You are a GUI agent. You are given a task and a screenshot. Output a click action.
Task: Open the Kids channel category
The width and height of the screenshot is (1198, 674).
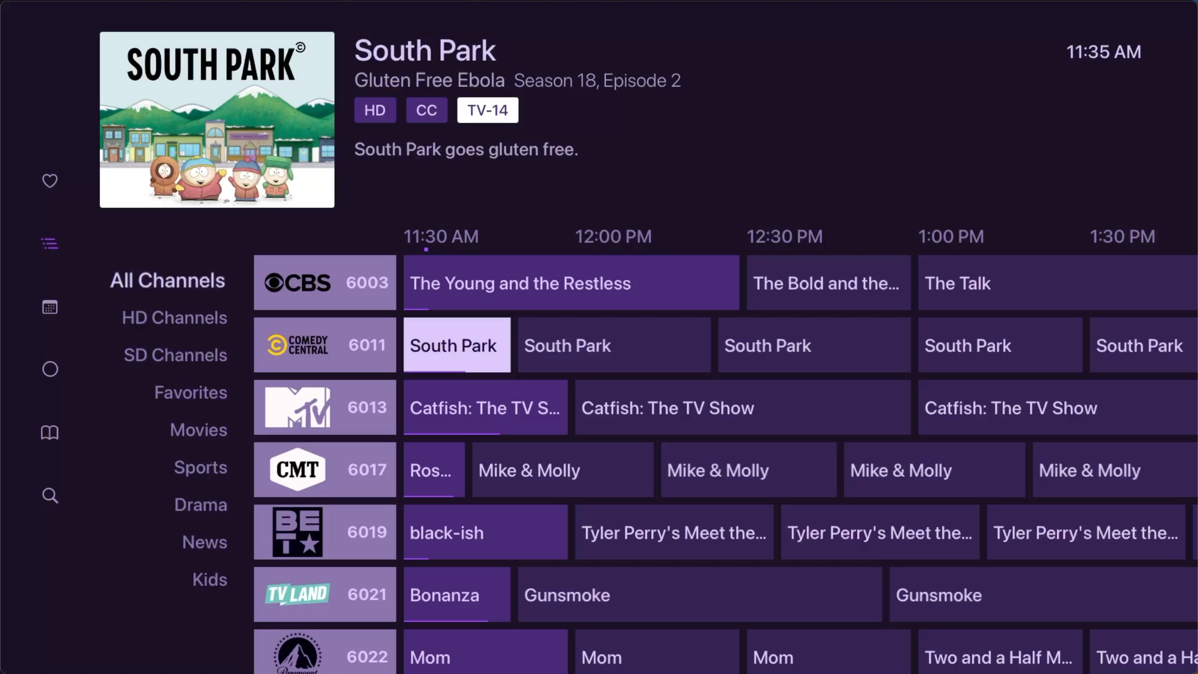tap(209, 579)
